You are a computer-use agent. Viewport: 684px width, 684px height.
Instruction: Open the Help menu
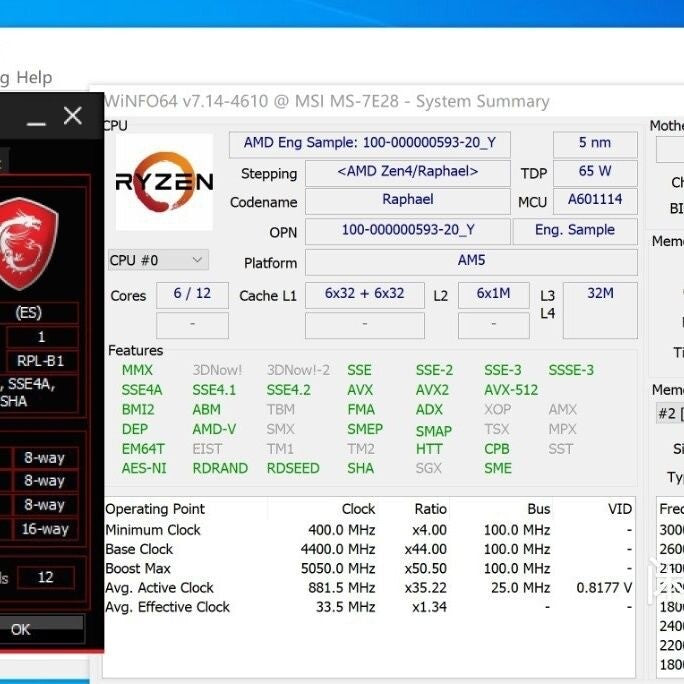[x=33, y=77]
